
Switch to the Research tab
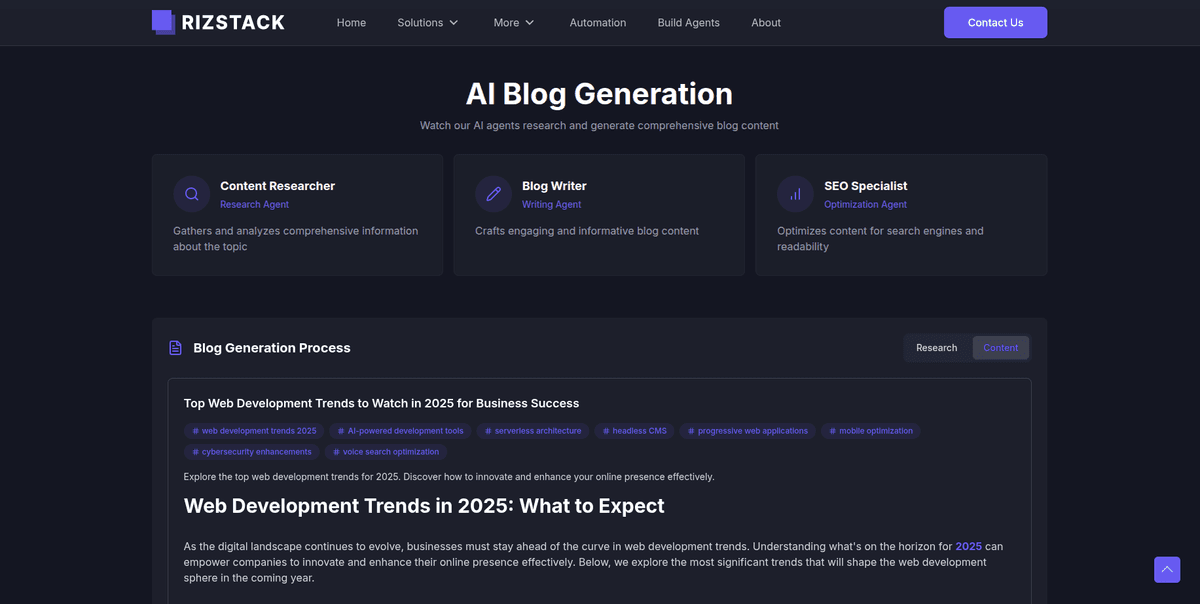pos(936,347)
